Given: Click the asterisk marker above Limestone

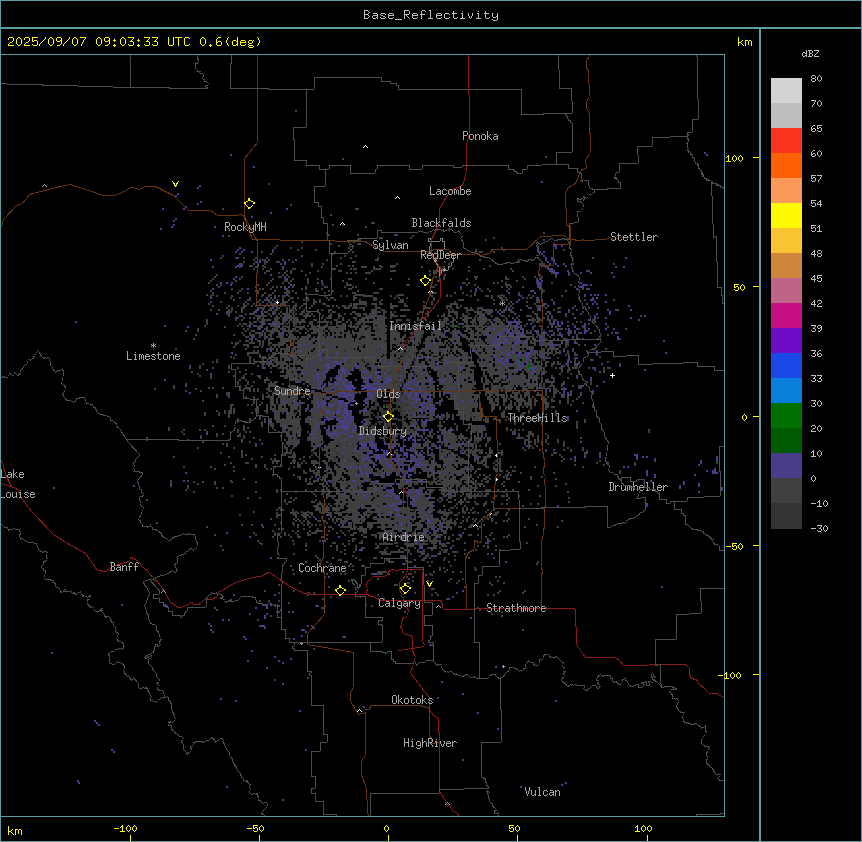Looking at the screenshot, I should point(153,346).
